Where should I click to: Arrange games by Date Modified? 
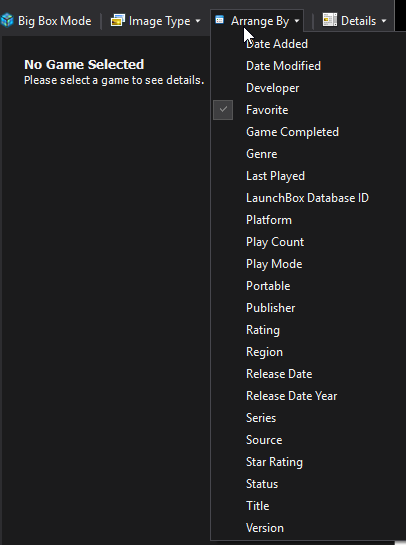(x=283, y=66)
